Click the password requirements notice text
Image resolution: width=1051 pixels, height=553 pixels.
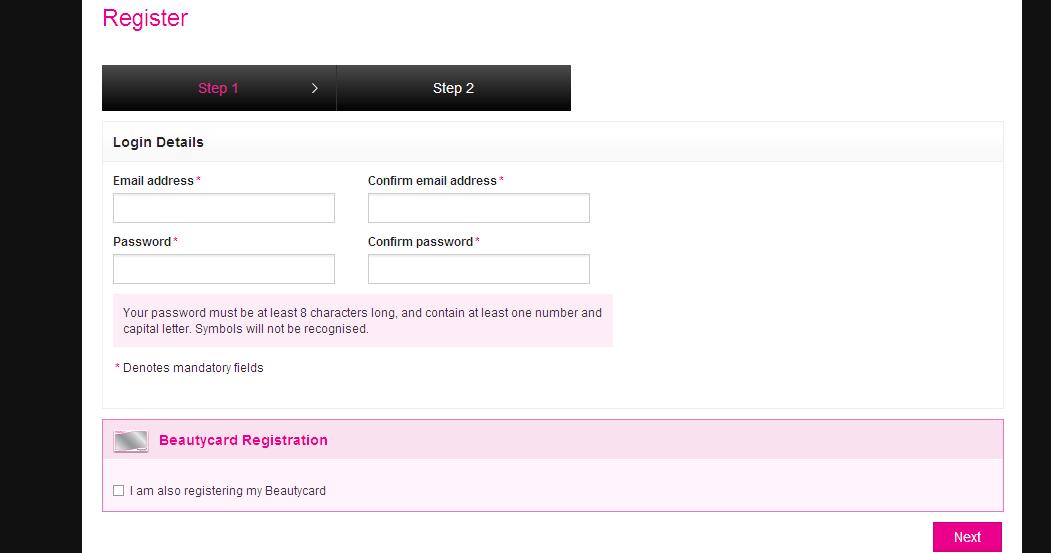coord(363,320)
